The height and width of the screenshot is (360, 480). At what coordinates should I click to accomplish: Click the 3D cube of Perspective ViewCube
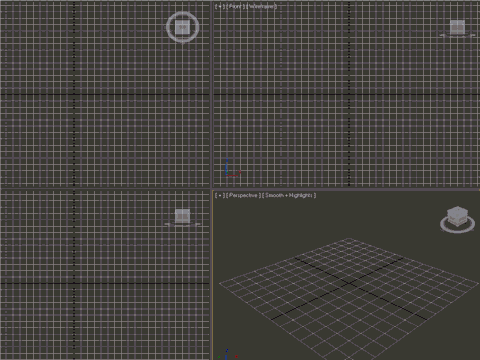pyautogui.click(x=457, y=216)
